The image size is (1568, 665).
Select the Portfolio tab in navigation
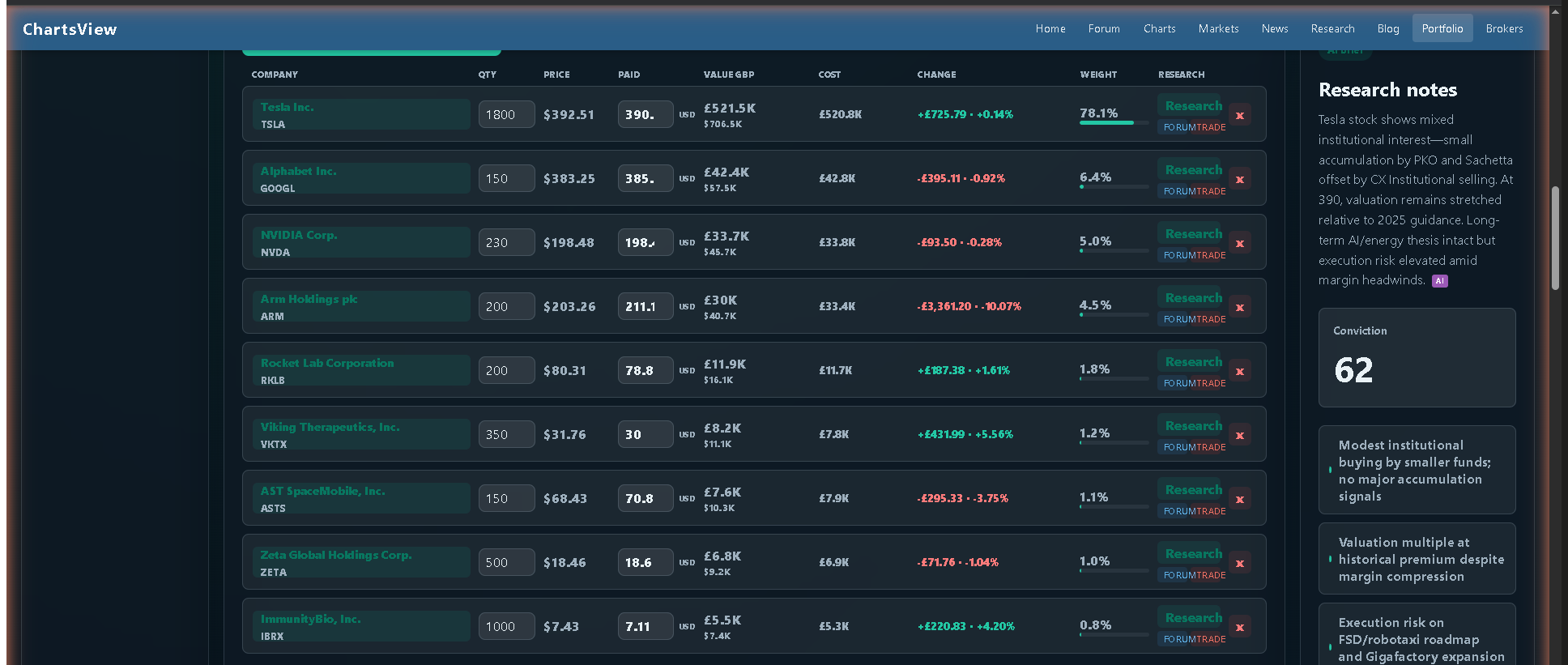tap(1442, 28)
